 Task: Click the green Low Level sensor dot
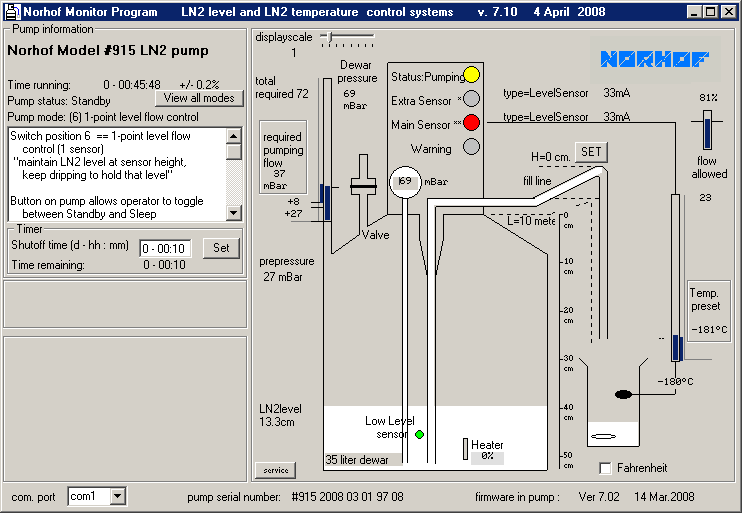tap(419, 434)
